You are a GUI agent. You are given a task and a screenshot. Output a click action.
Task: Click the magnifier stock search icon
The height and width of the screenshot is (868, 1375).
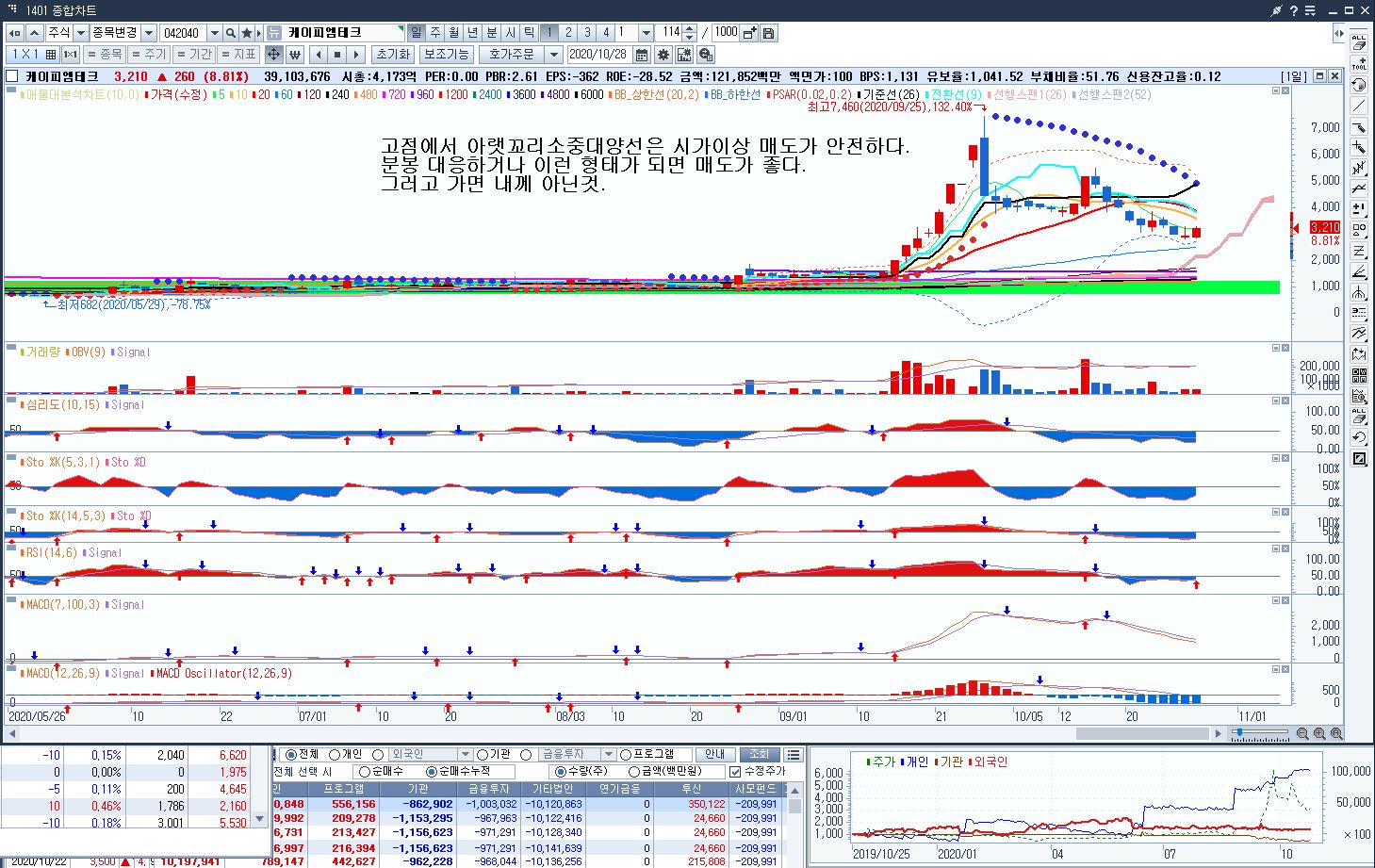231,33
